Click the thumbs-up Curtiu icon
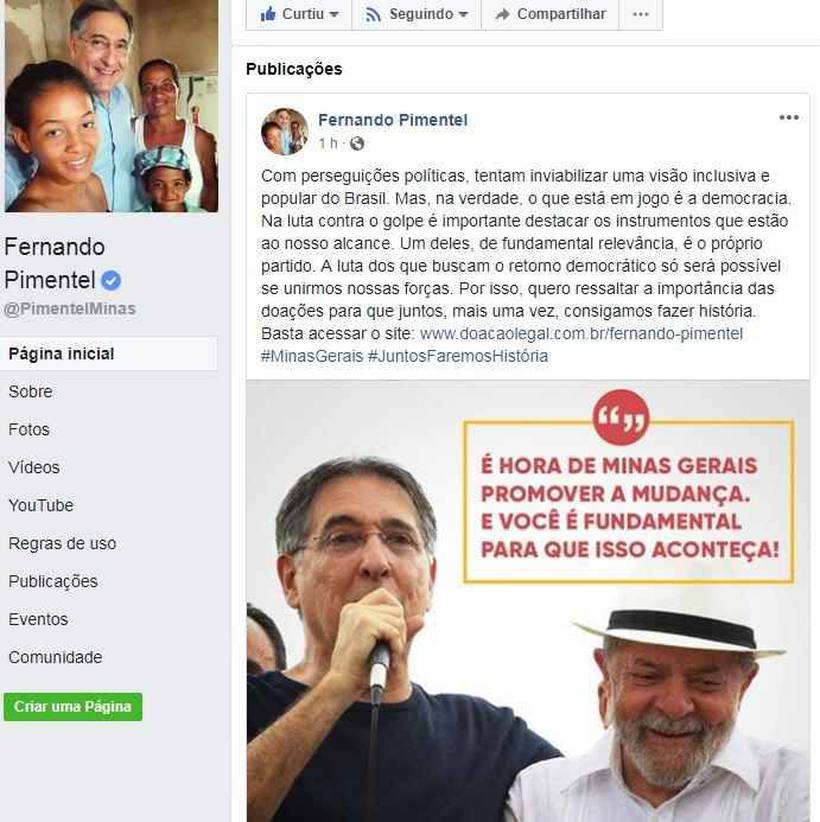 point(268,14)
